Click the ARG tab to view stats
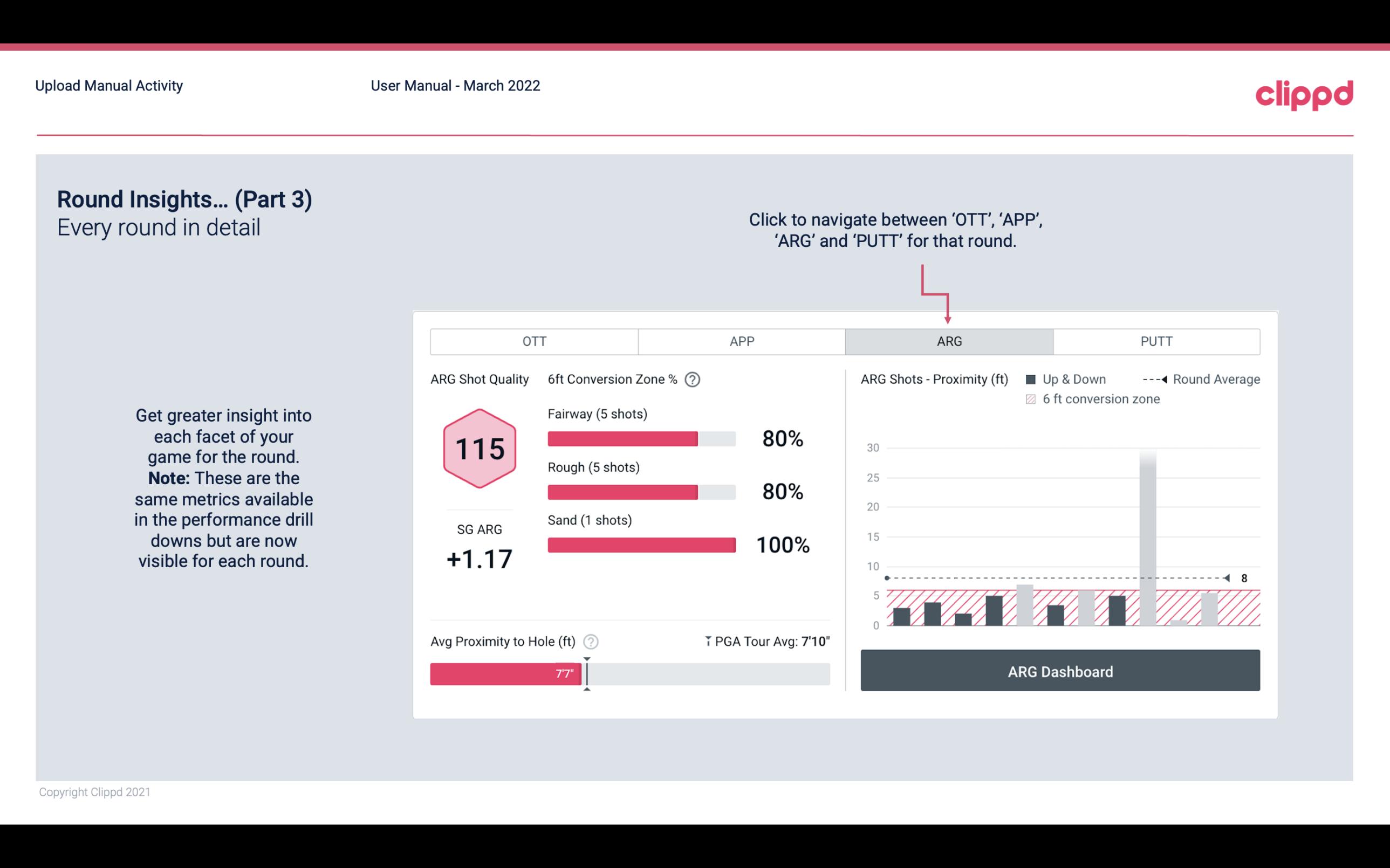Screen dimensions: 1390x868 click(x=947, y=341)
